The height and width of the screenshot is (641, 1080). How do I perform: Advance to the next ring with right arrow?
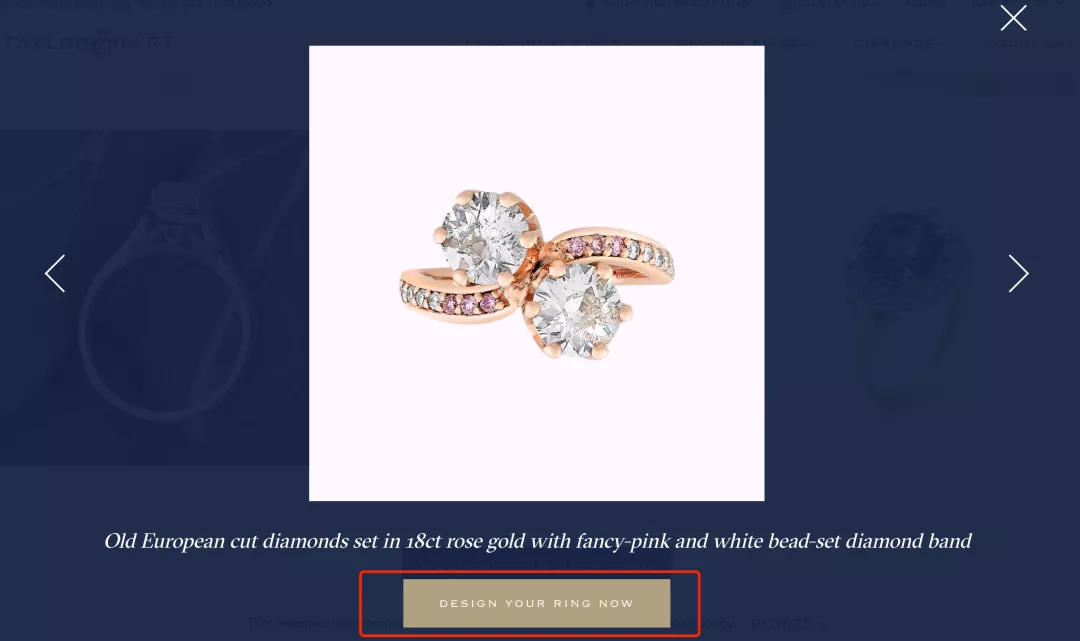[1018, 273]
